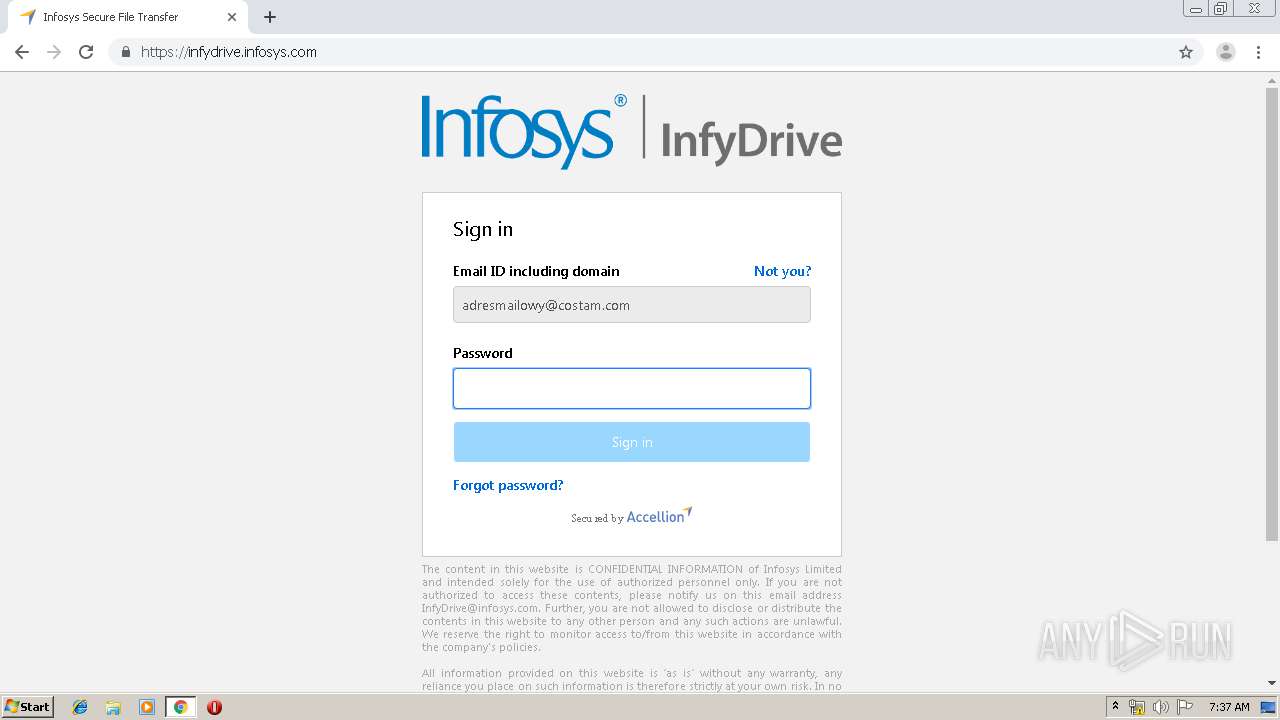Click the Accellion logo
Viewport: 1280px width, 720px height.
click(659, 516)
